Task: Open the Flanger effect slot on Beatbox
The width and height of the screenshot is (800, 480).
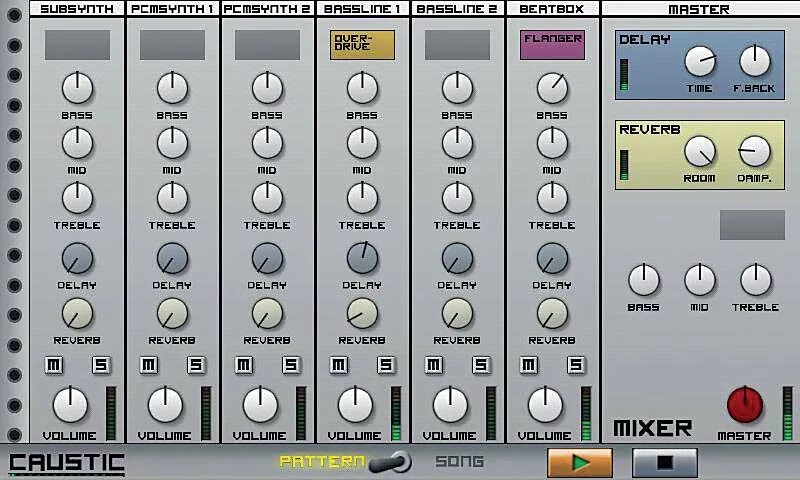Action: 552,45
